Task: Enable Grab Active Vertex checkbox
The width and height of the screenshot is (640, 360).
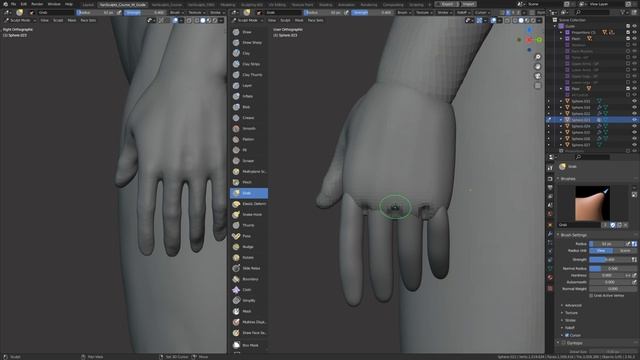Action: [x=591, y=296]
